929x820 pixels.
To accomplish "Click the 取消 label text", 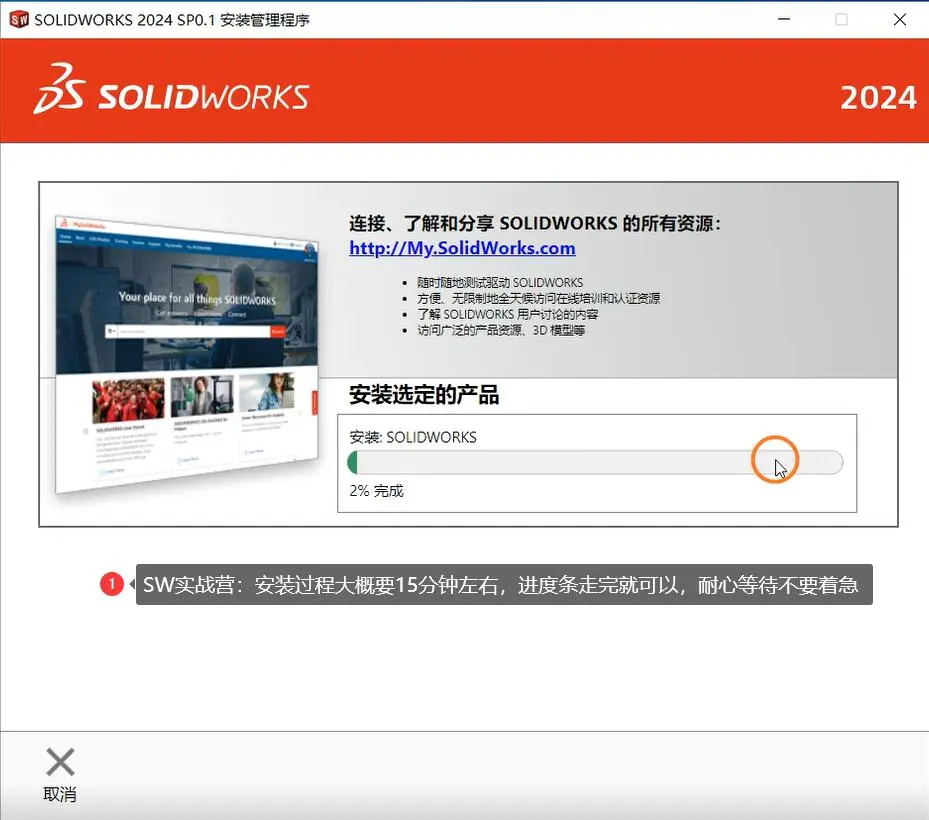I will (60, 795).
